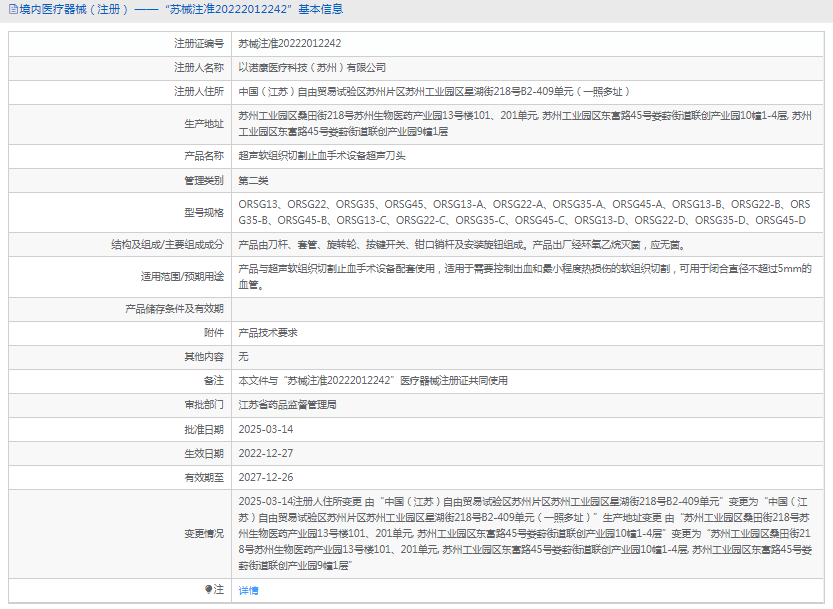The image size is (833, 609).
Task: Click the 产品储存条件及有效期 label
Action: [174, 309]
